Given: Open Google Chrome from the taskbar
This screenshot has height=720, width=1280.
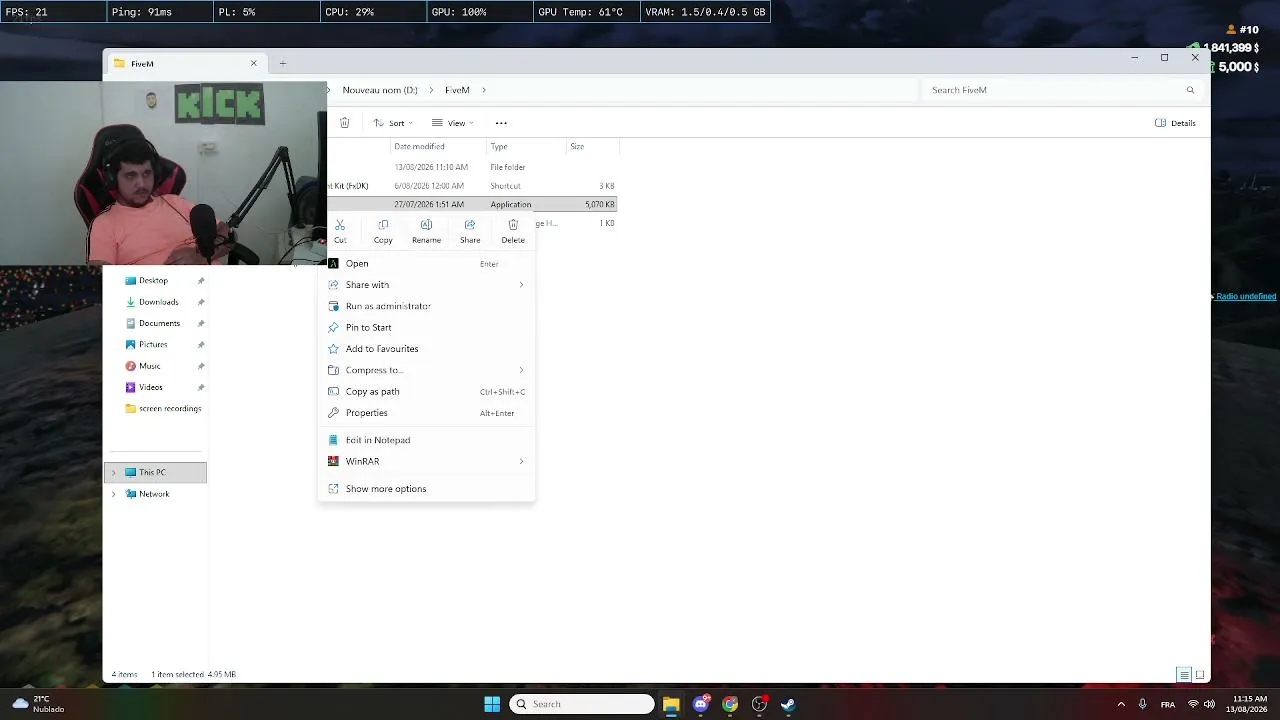Looking at the screenshot, I should click(x=730, y=704).
